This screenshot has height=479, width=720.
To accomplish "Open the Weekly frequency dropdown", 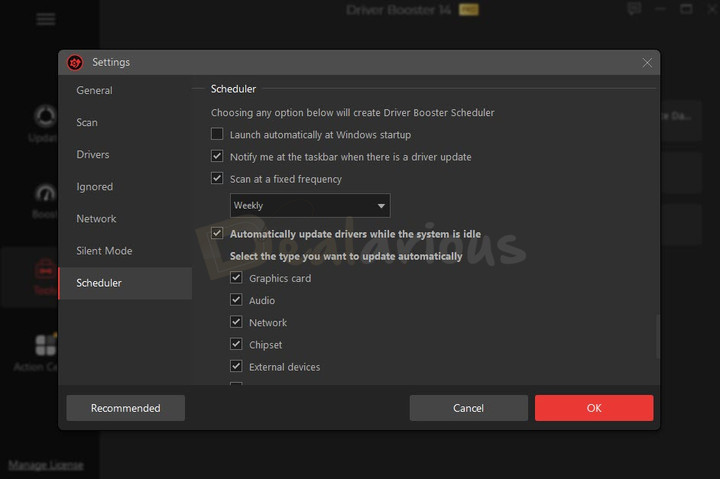I will (310, 205).
